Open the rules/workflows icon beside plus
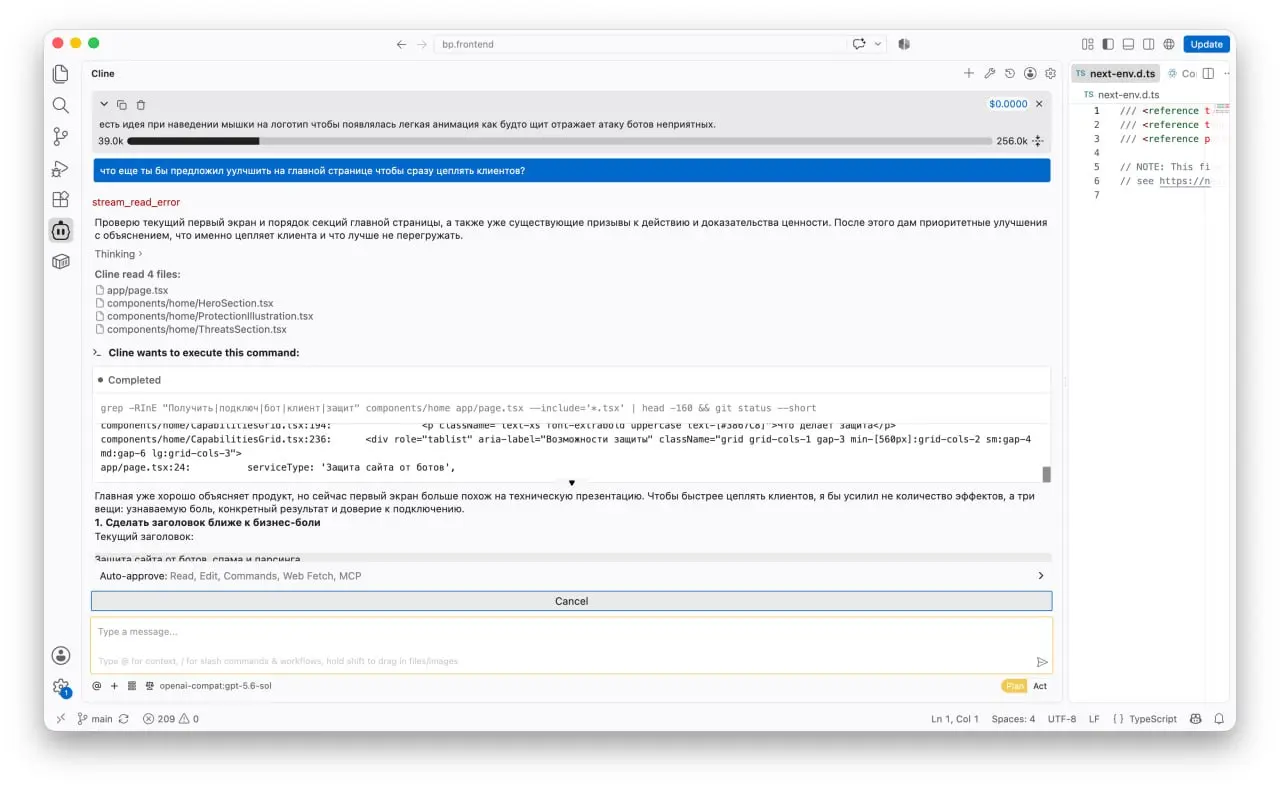 [x=132, y=686]
